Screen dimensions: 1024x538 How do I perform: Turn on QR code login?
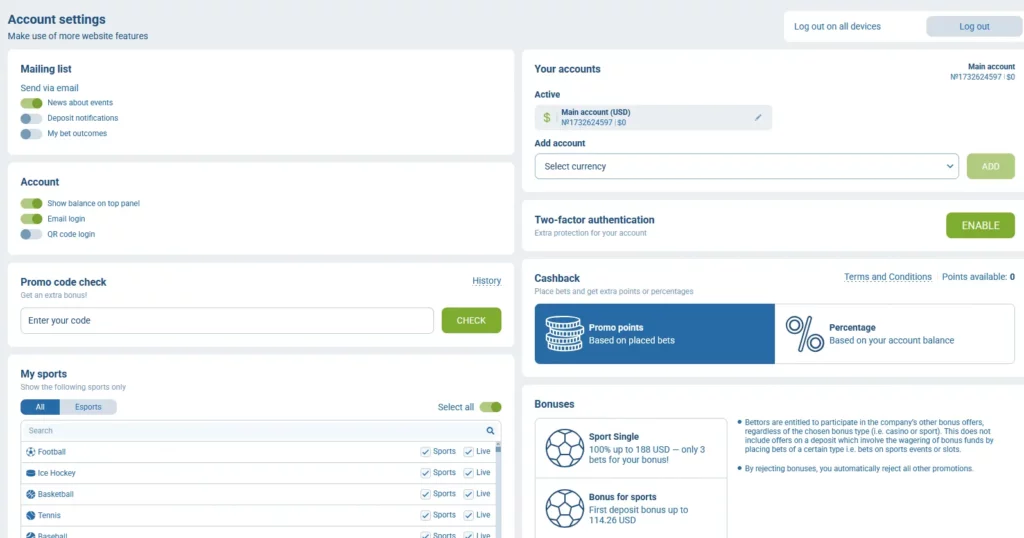[x=31, y=234]
